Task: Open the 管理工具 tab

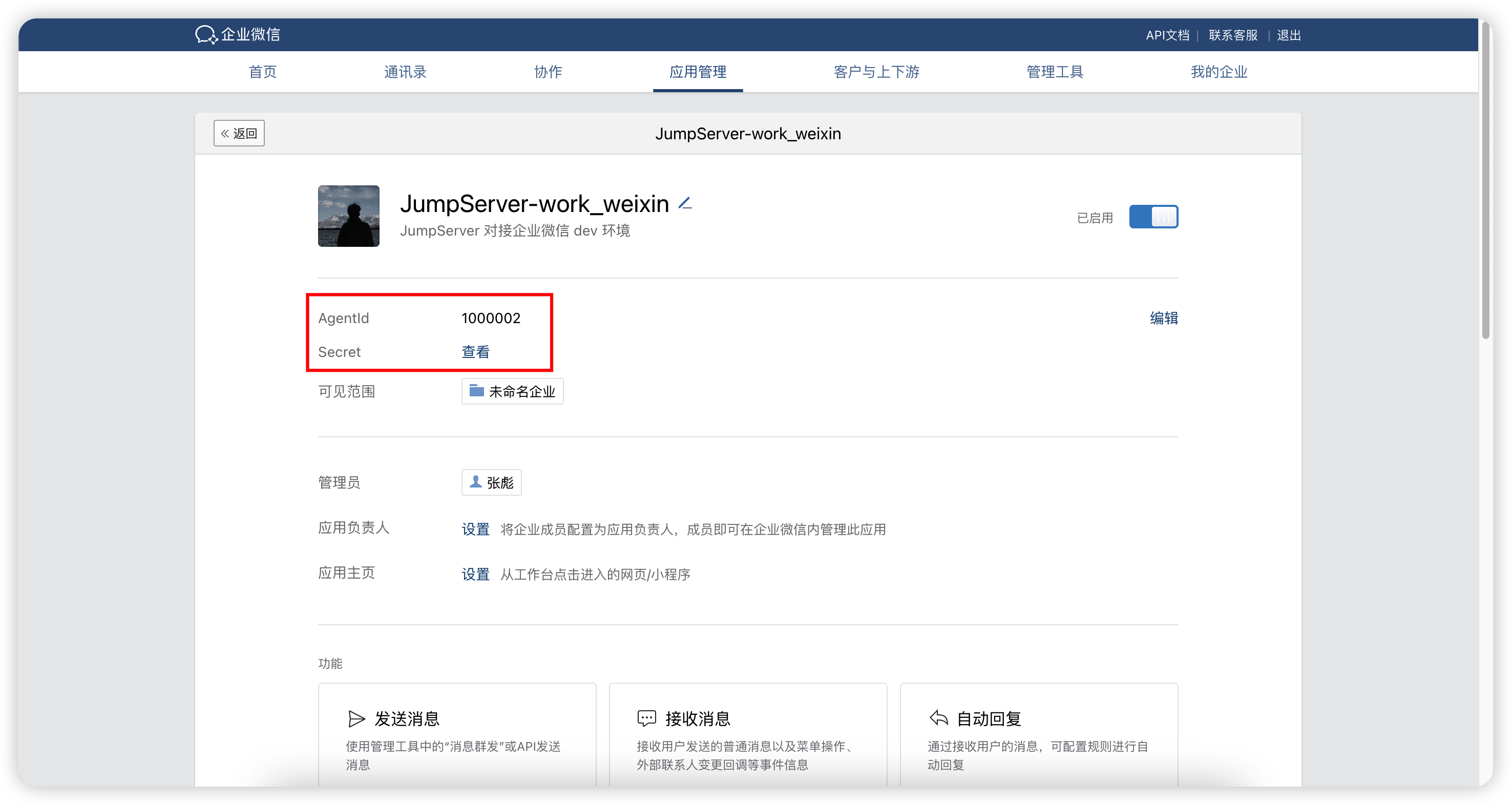Action: click(1055, 72)
